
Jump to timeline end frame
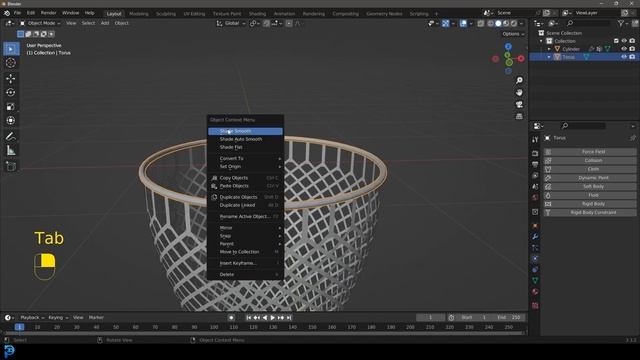click(x=289, y=318)
